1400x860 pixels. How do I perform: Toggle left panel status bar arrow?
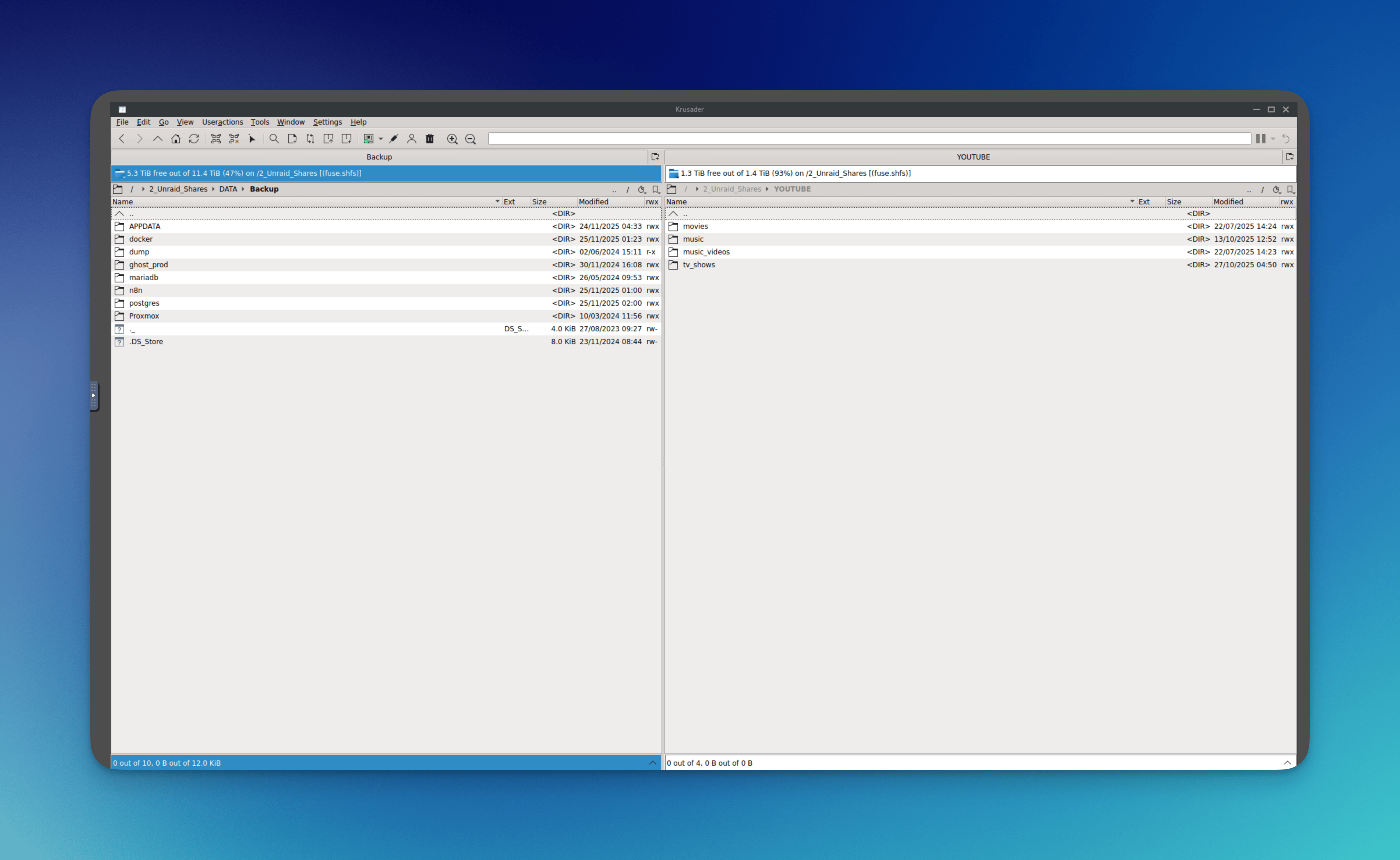[653, 763]
